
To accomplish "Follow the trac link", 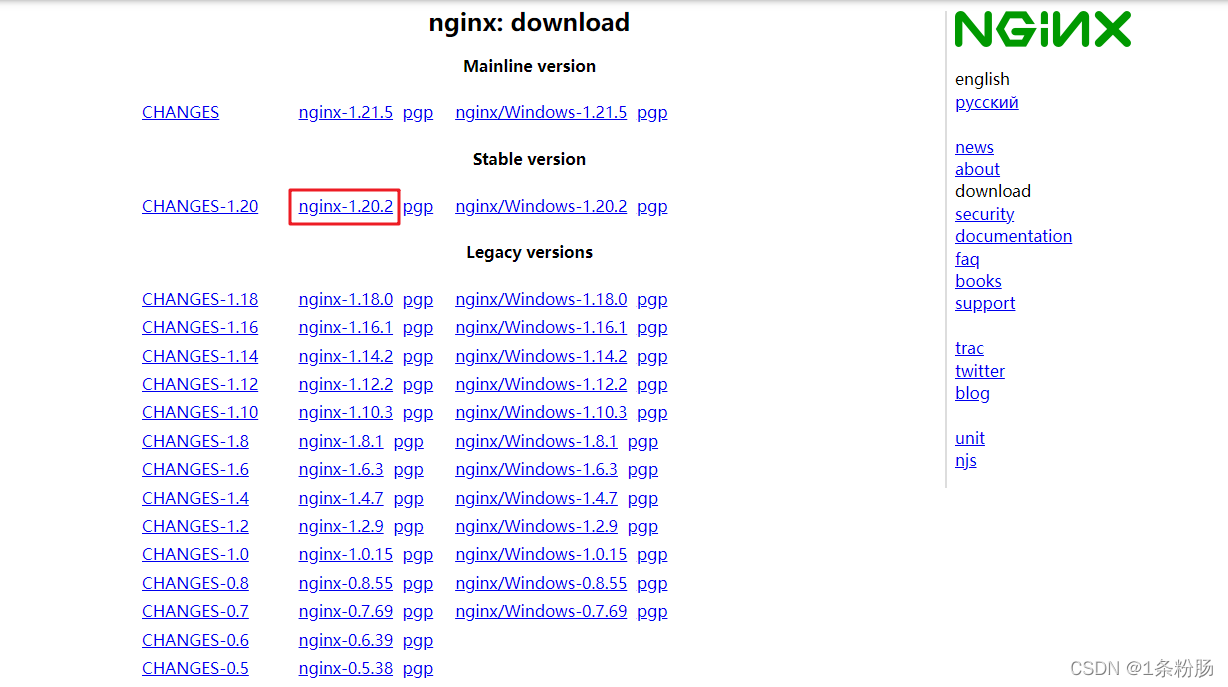I will pyautogui.click(x=969, y=349).
